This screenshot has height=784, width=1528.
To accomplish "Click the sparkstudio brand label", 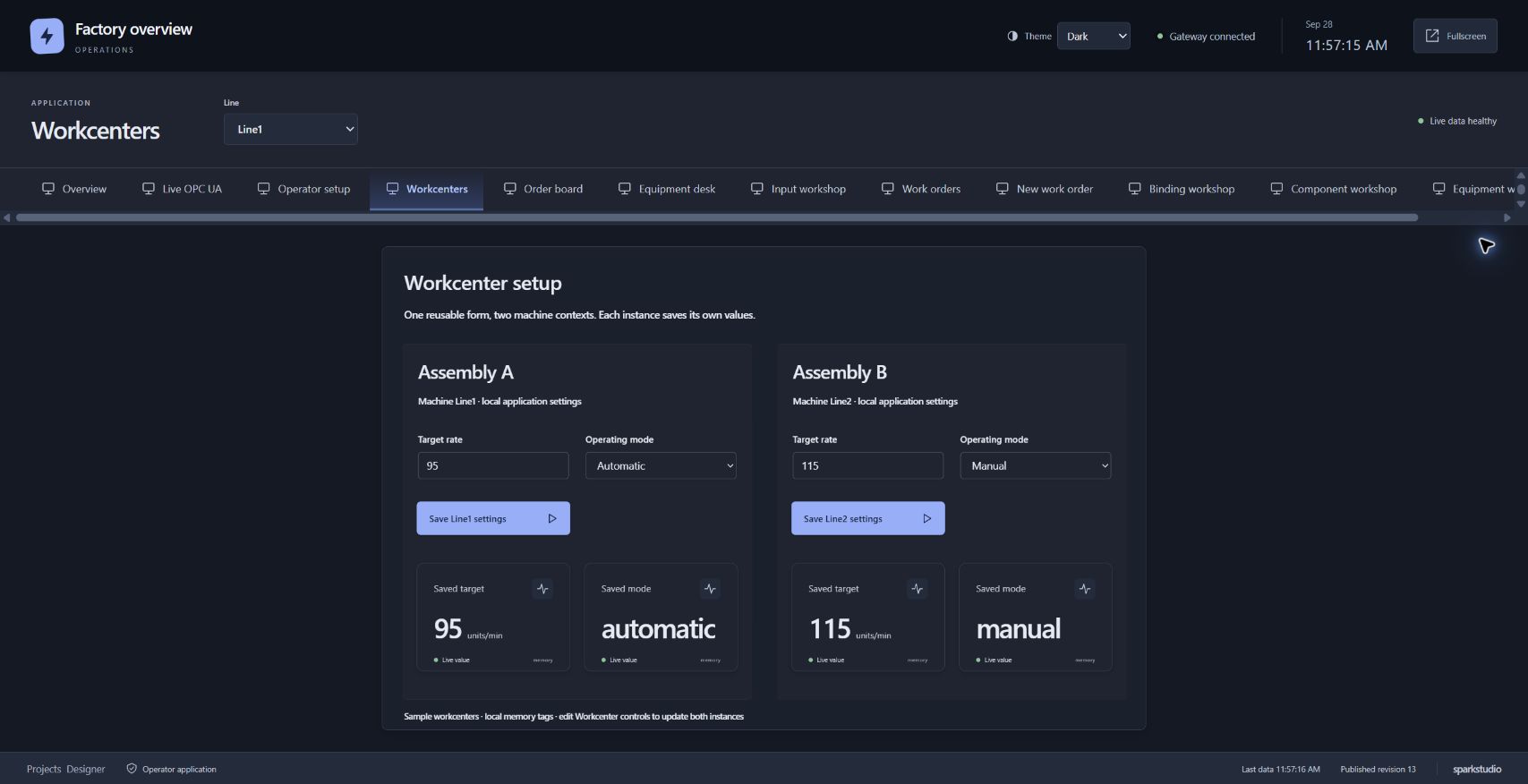I will (1477, 769).
